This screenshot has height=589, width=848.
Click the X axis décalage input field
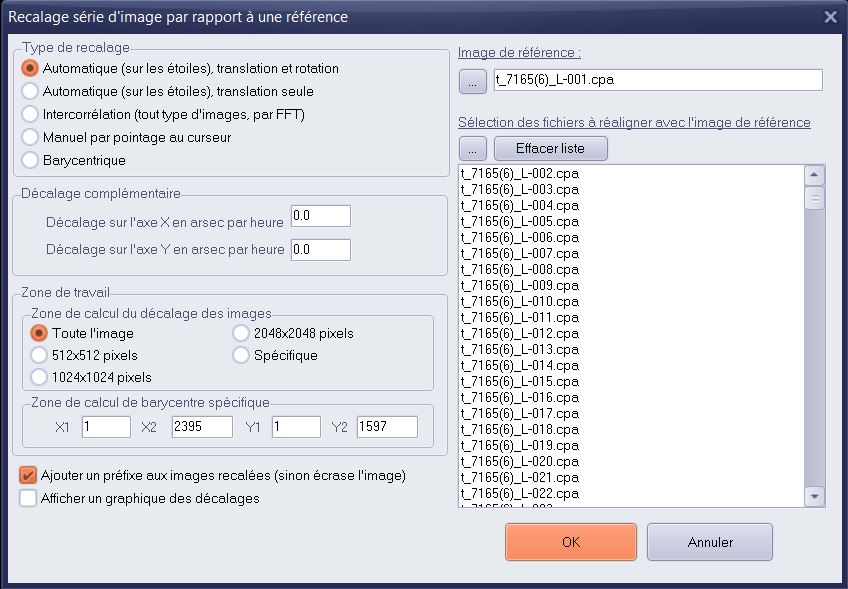tap(320, 216)
